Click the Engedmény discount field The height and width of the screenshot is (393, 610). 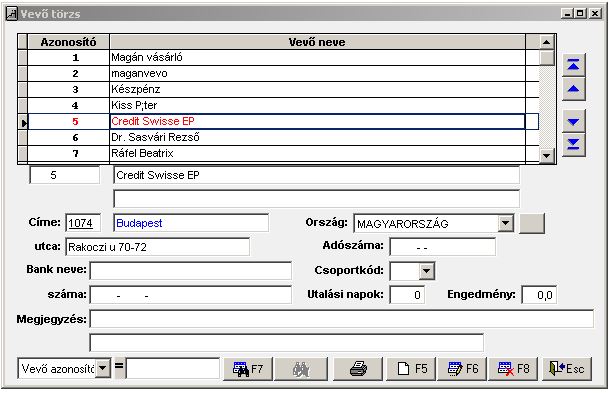pyautogui.click(x=539, y=295)
